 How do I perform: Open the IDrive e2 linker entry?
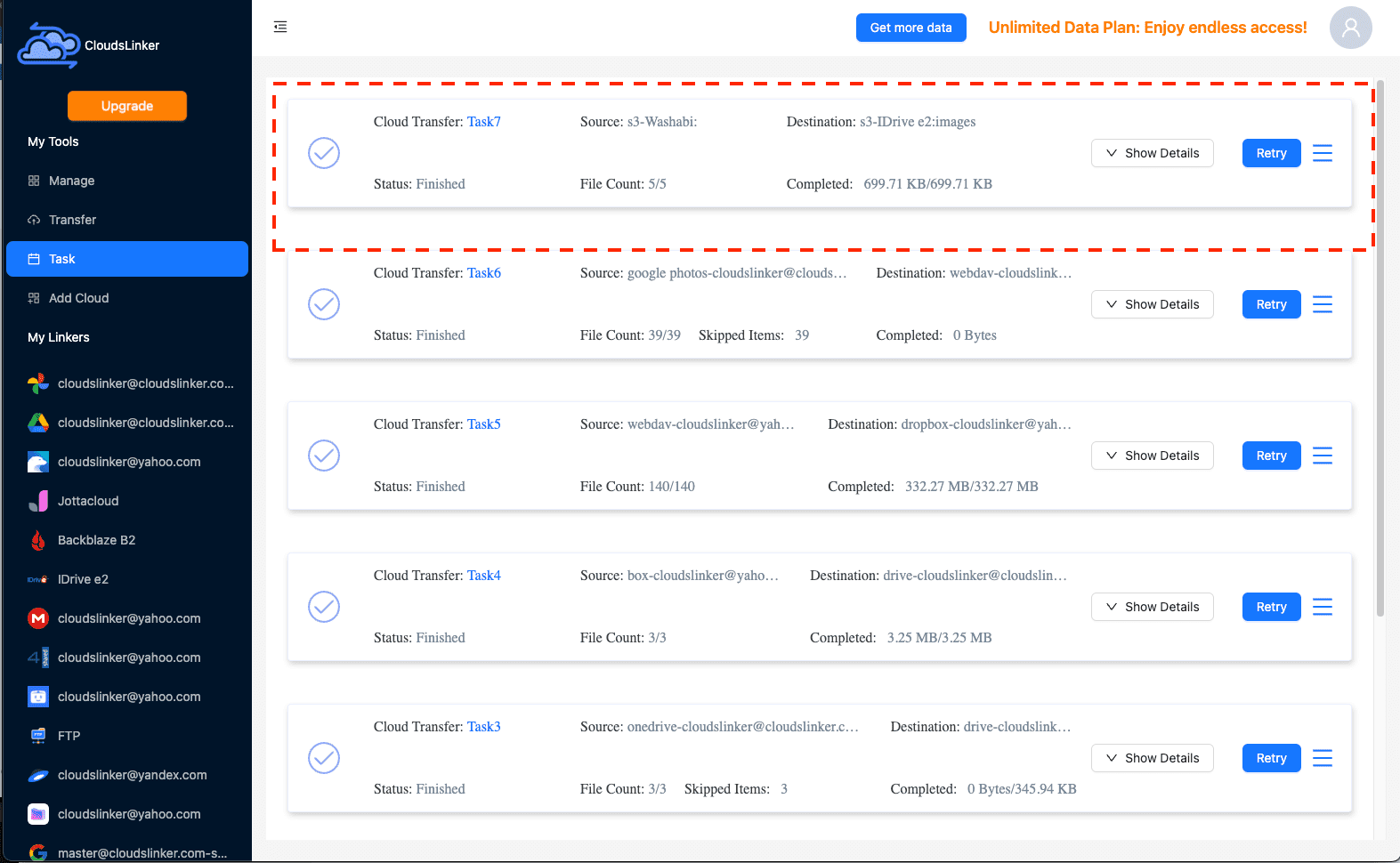127,579
